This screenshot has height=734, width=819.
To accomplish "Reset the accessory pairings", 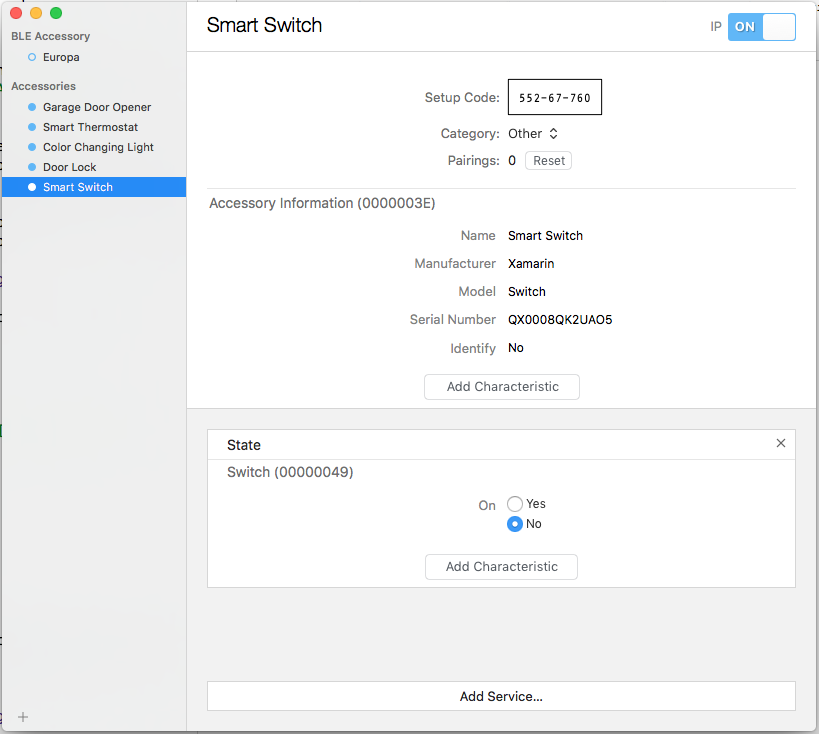I will (548, 160).
